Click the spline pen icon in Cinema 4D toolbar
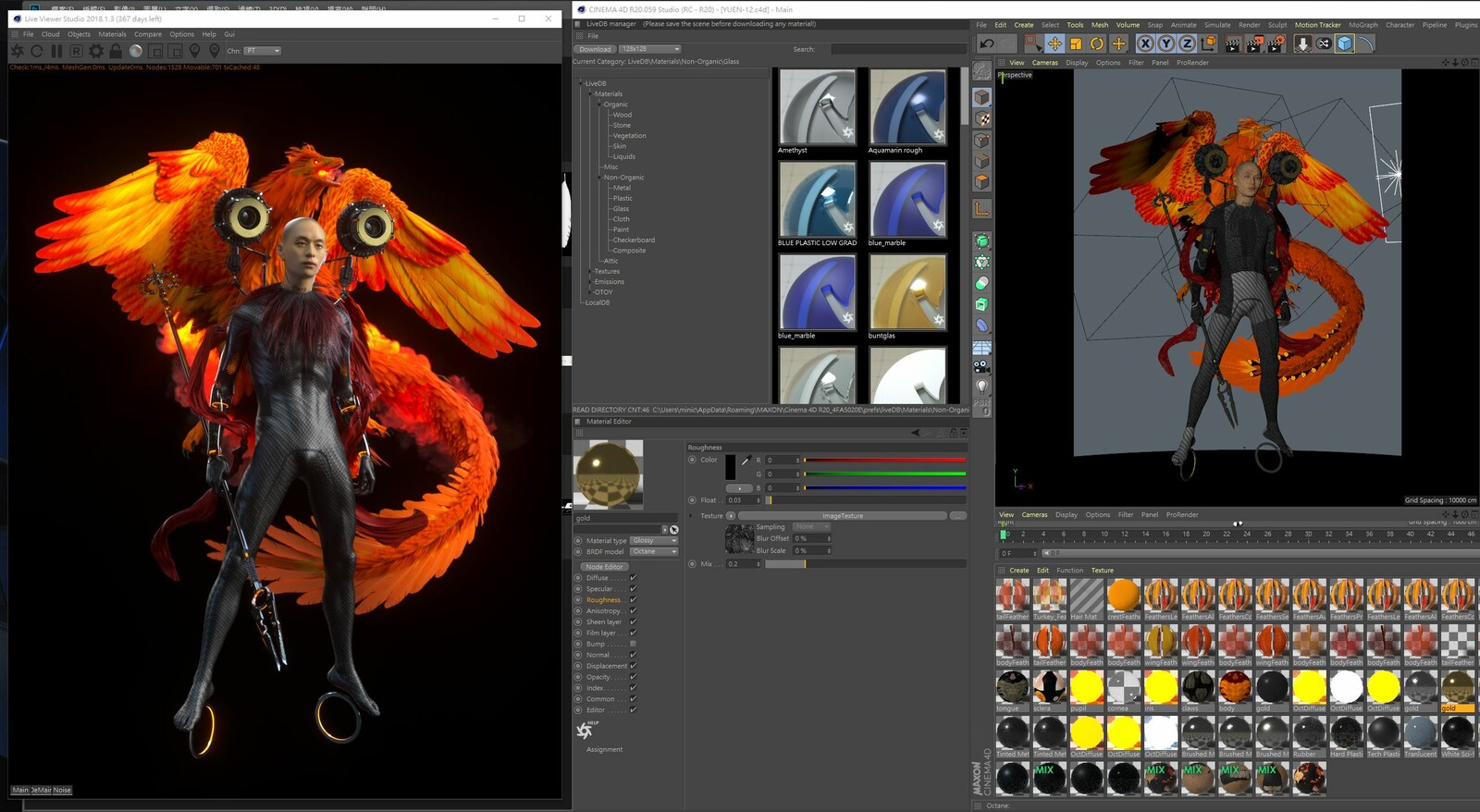The height and width of the screenshot is (812, 1480). tap(1366, 43)
